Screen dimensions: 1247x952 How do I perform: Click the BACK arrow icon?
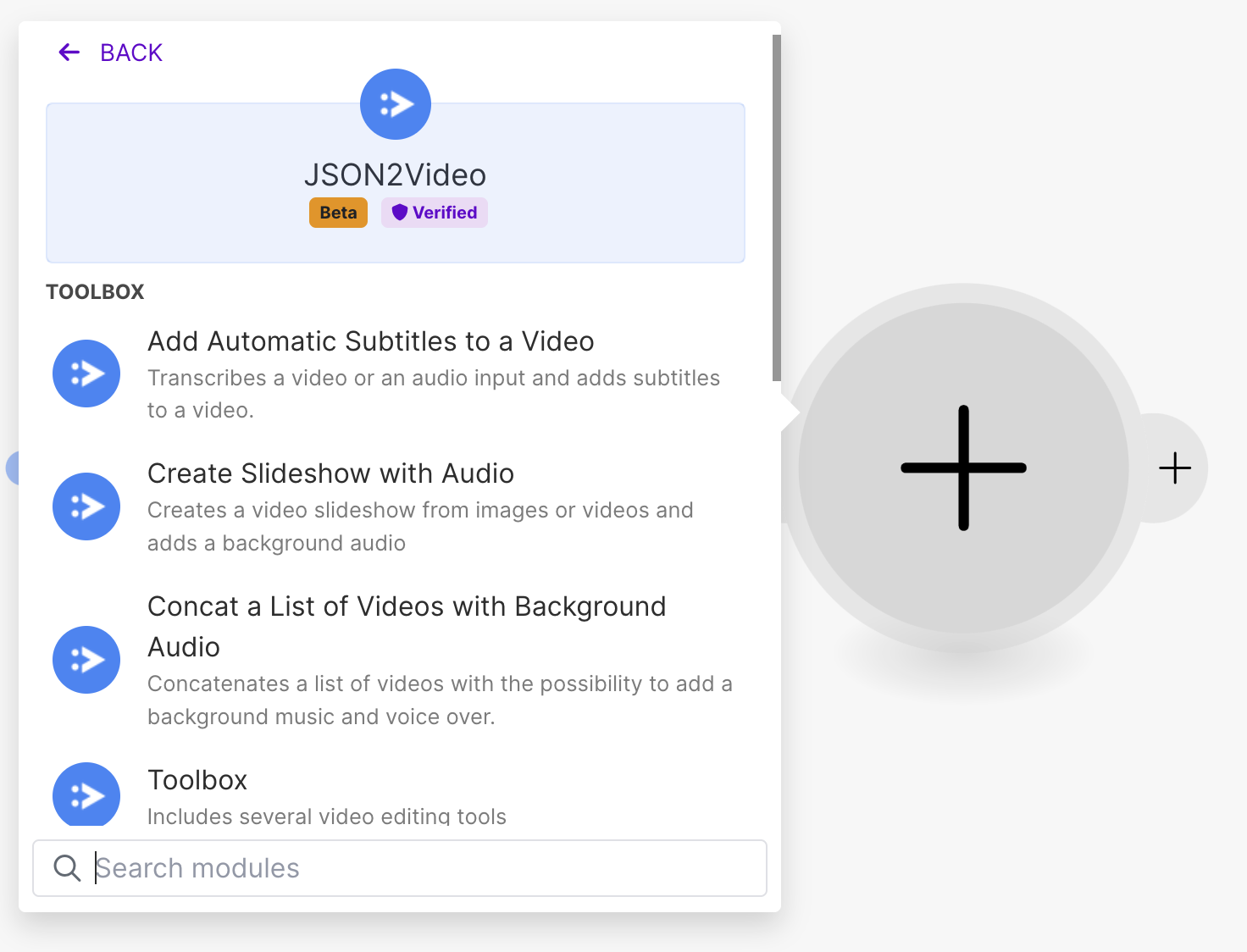tap(69, 53)
